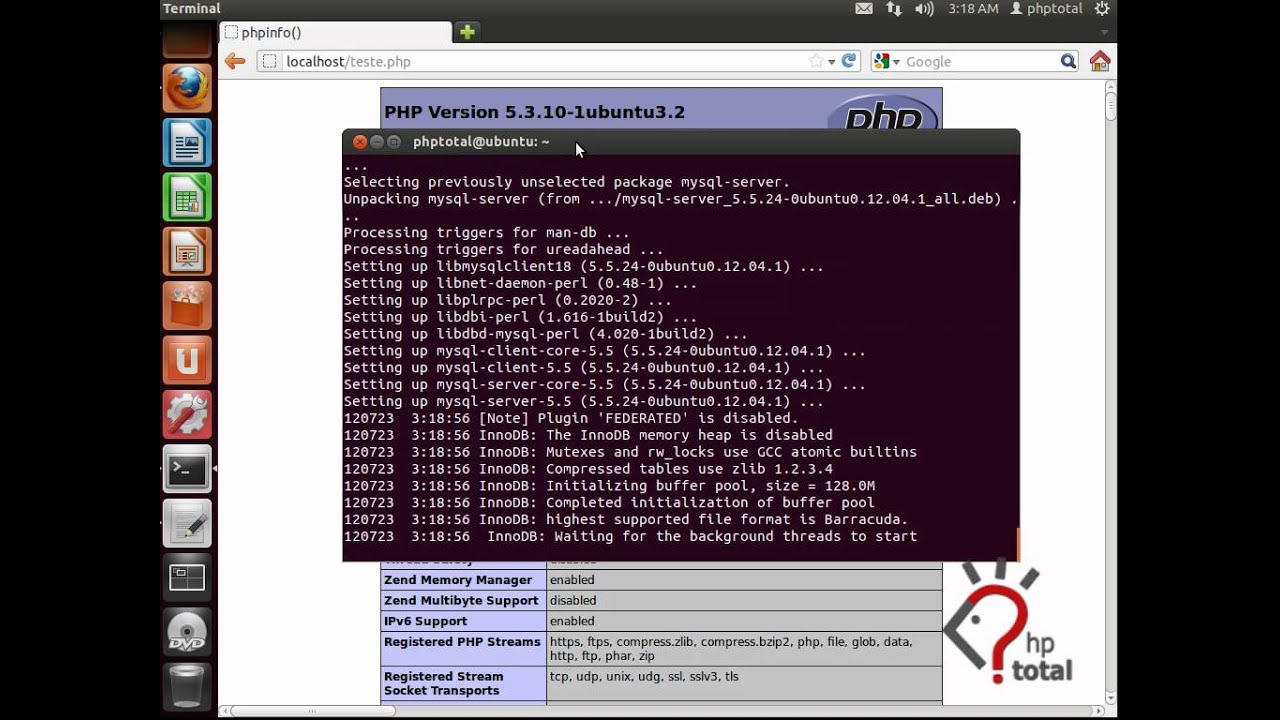Maximize the terminal window

(x=394, y=142)
